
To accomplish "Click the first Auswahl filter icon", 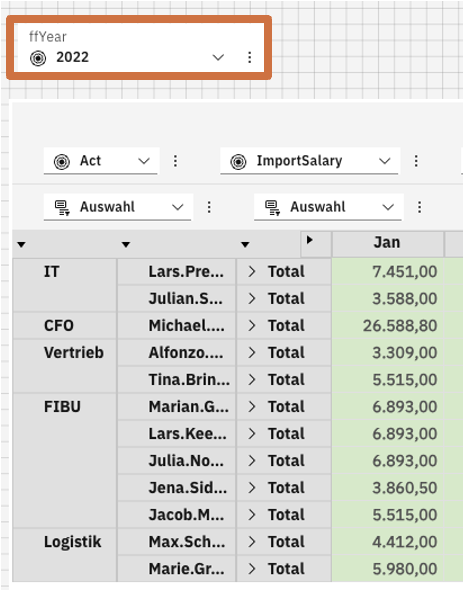I will pos(62,207).
